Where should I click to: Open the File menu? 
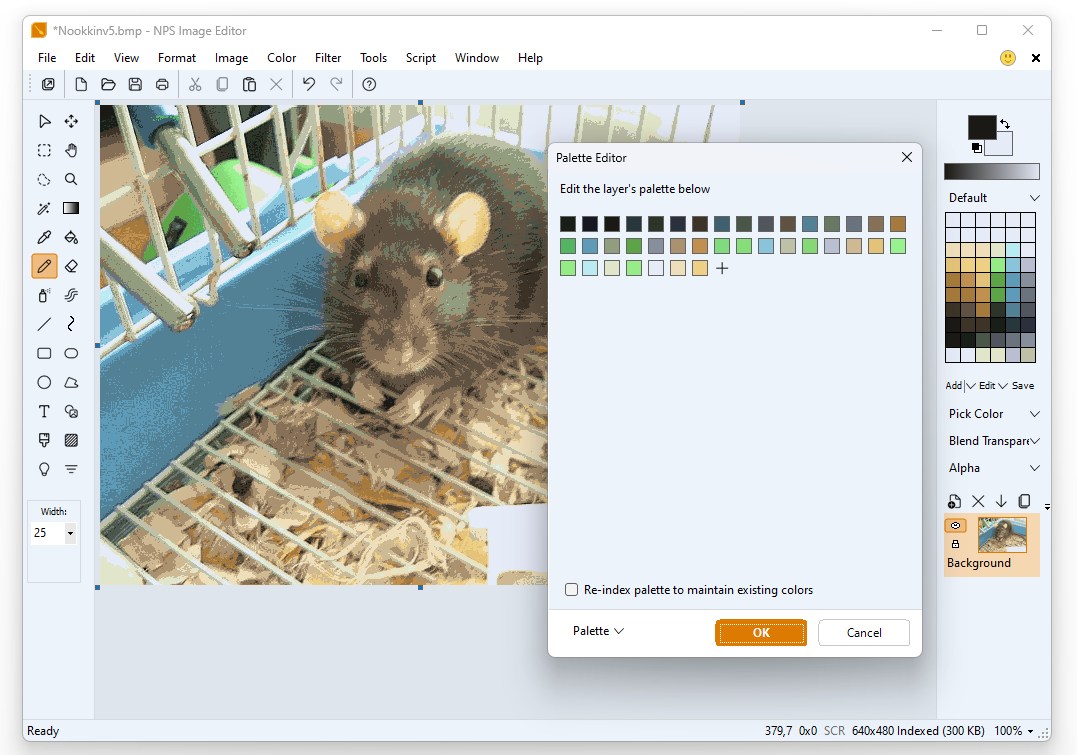point(47,58)
